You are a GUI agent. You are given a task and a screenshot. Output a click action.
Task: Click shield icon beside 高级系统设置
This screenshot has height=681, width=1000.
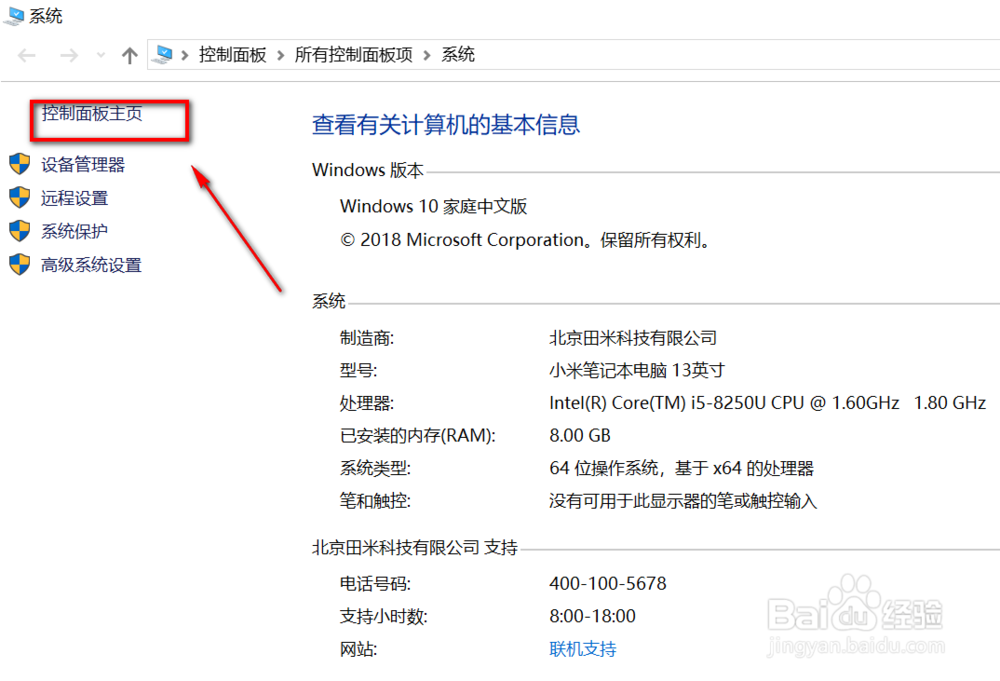point(20,264)
